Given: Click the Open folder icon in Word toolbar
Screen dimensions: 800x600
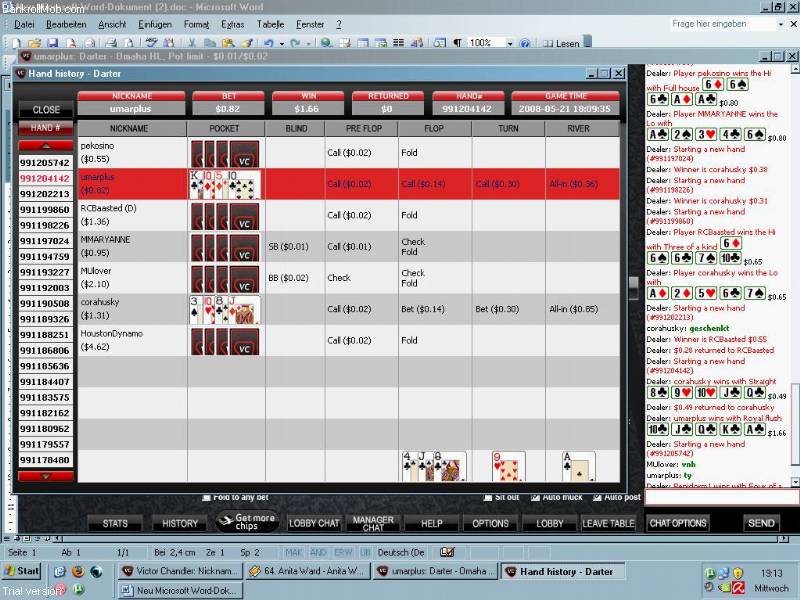Looking at the screenshot, I should pos(34,43).
